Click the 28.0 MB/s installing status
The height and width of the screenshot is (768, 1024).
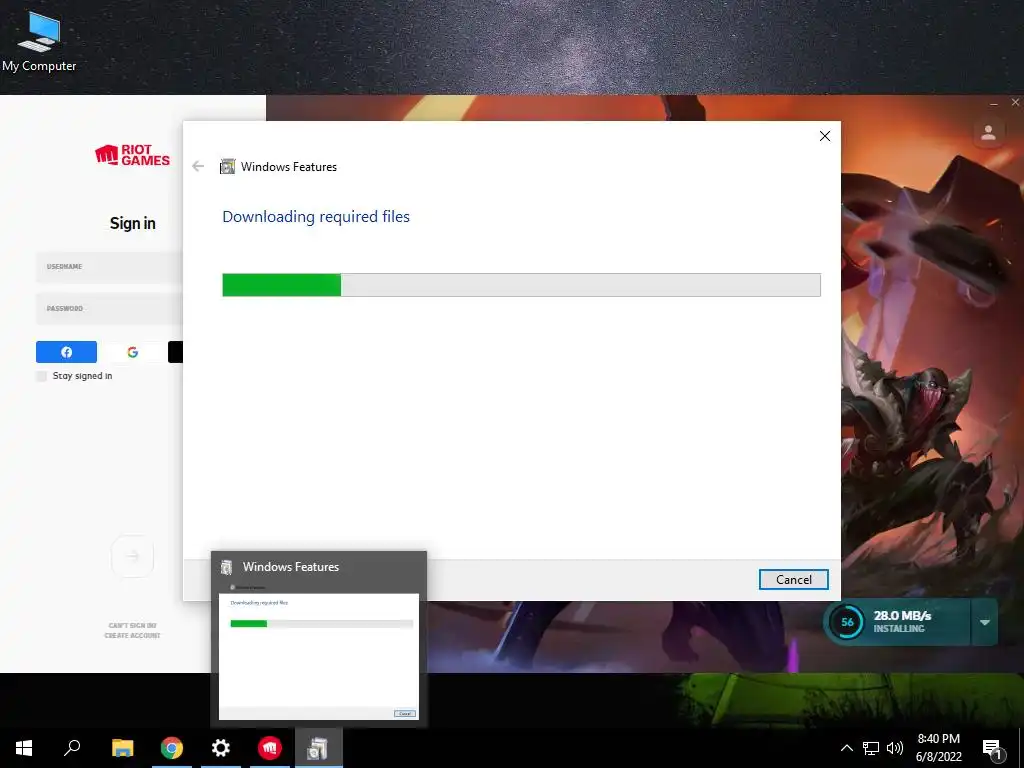point(903,622)
